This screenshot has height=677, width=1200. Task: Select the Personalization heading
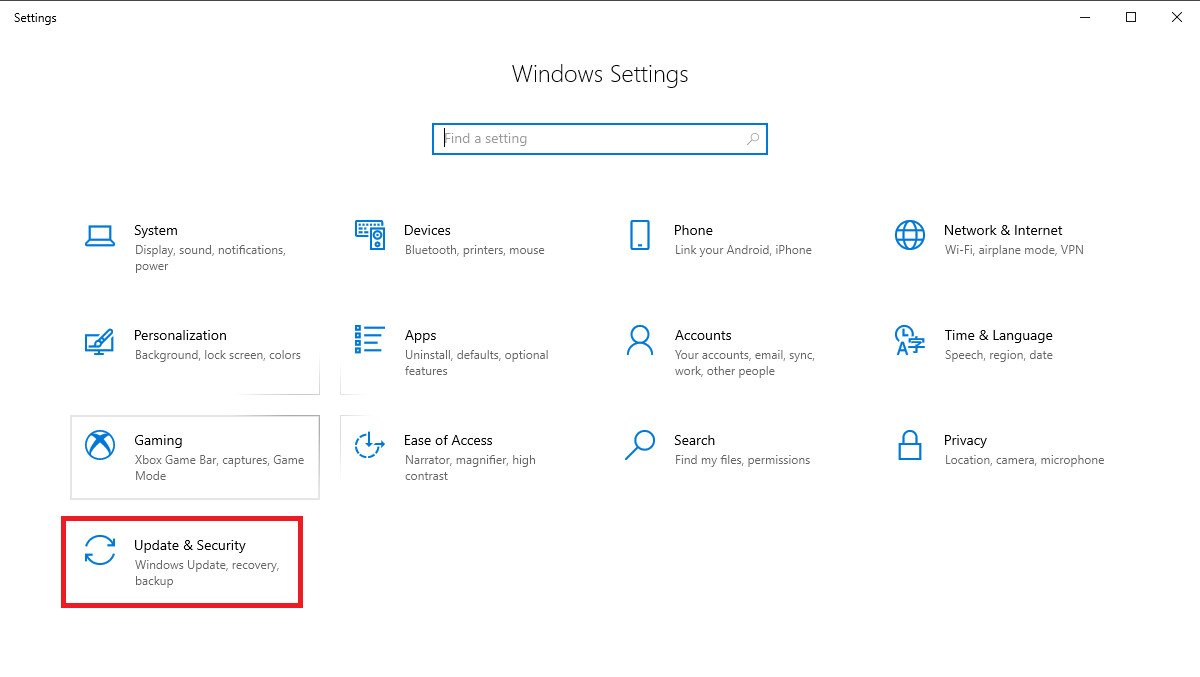[180, 335]
